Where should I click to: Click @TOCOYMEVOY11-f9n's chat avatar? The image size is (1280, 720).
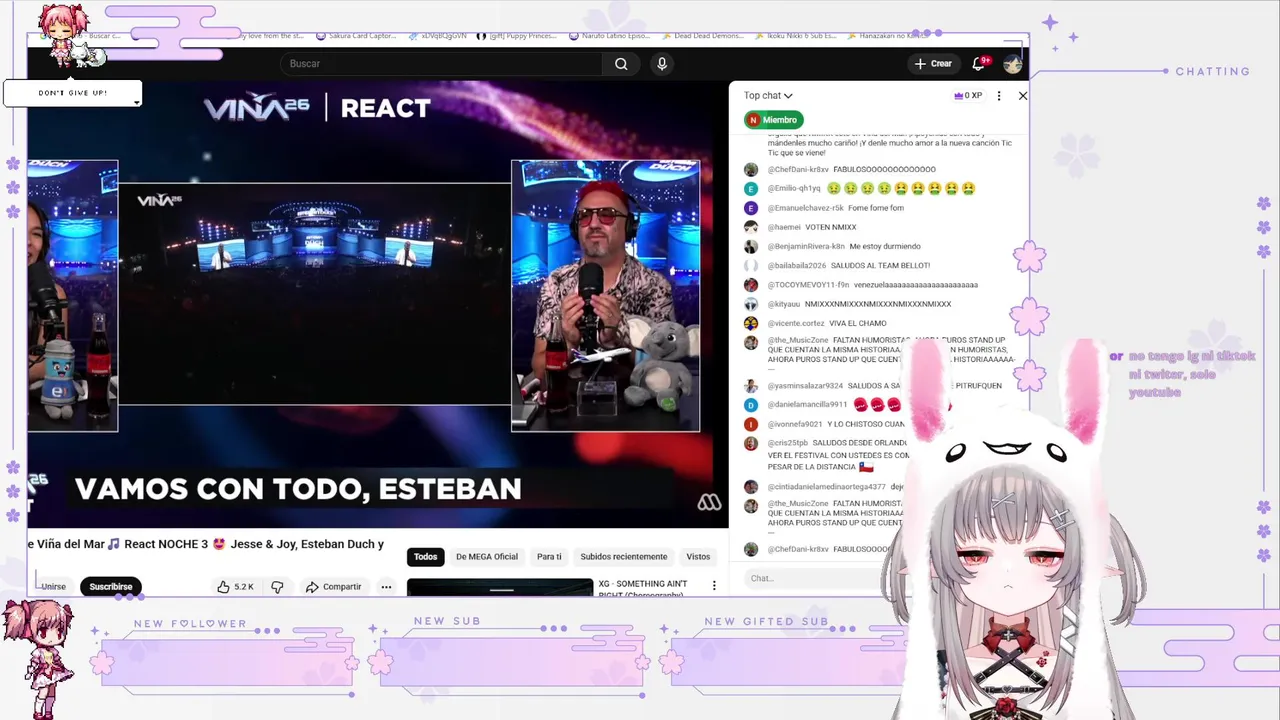(x=751, y=285)
